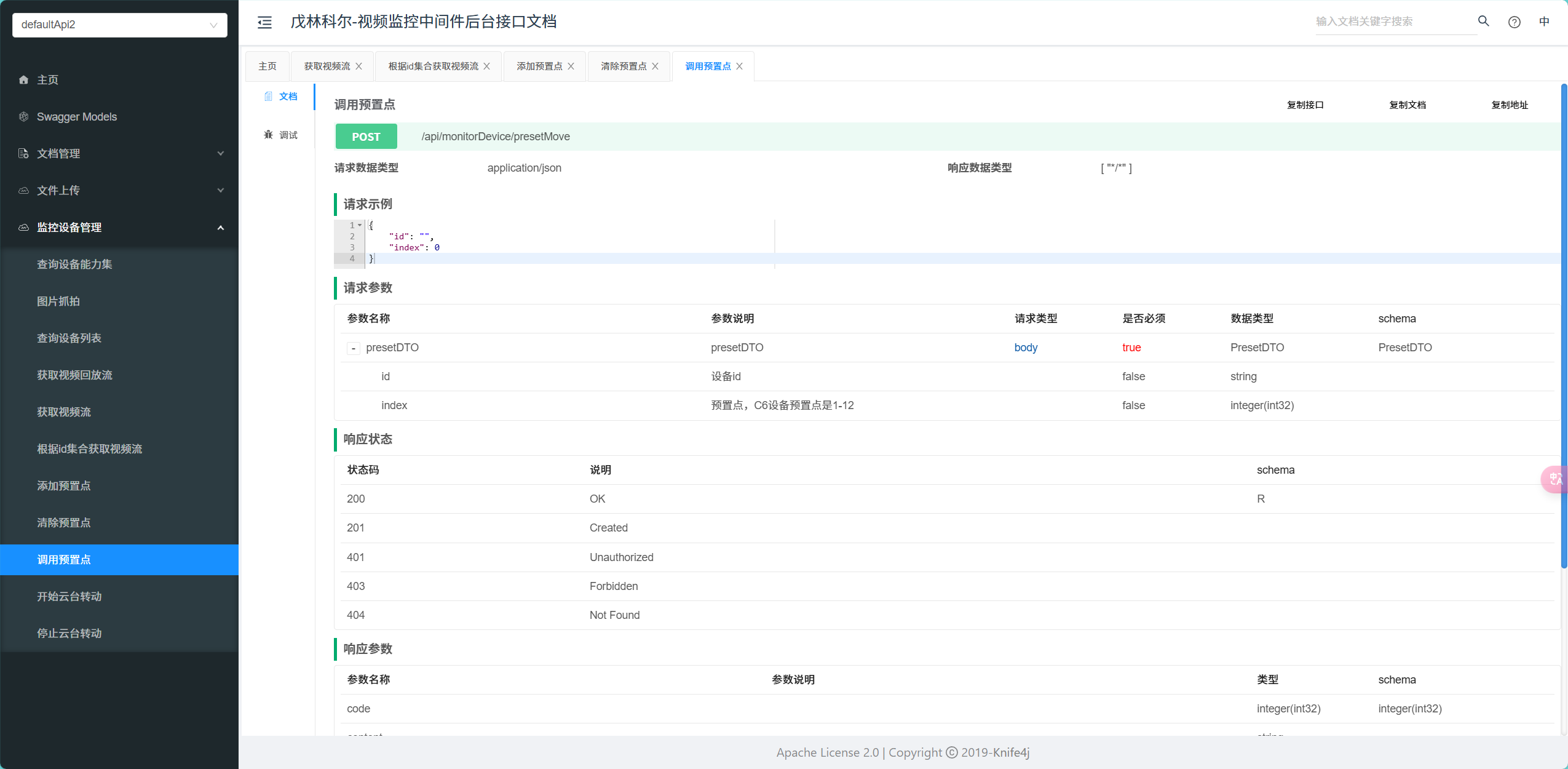The width and height of the screenshot is (1568, 769).
Task: Click the sidebar collapse menu icon
Action: tap(264, 22)
